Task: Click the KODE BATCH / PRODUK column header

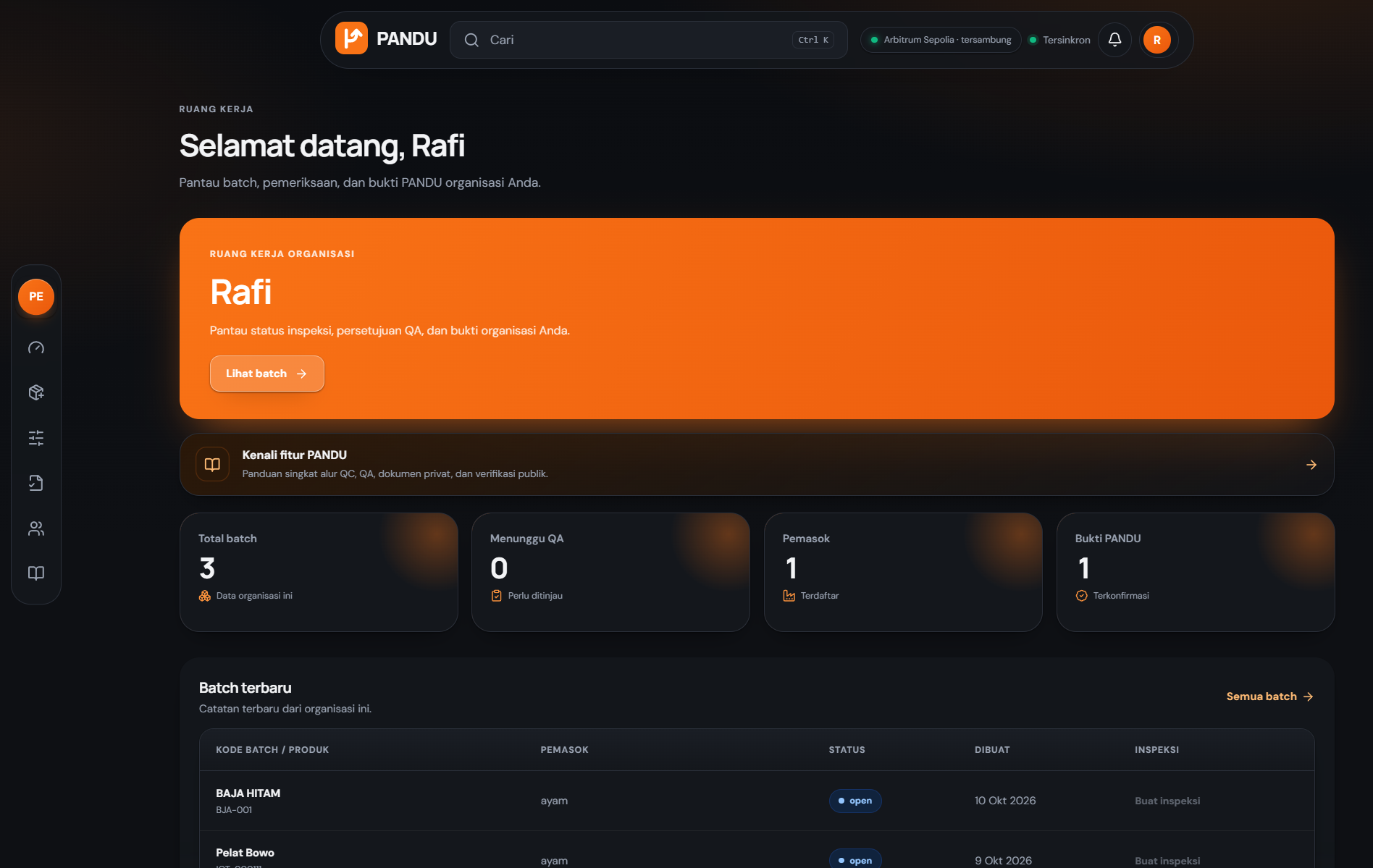Action: (272, 750)
